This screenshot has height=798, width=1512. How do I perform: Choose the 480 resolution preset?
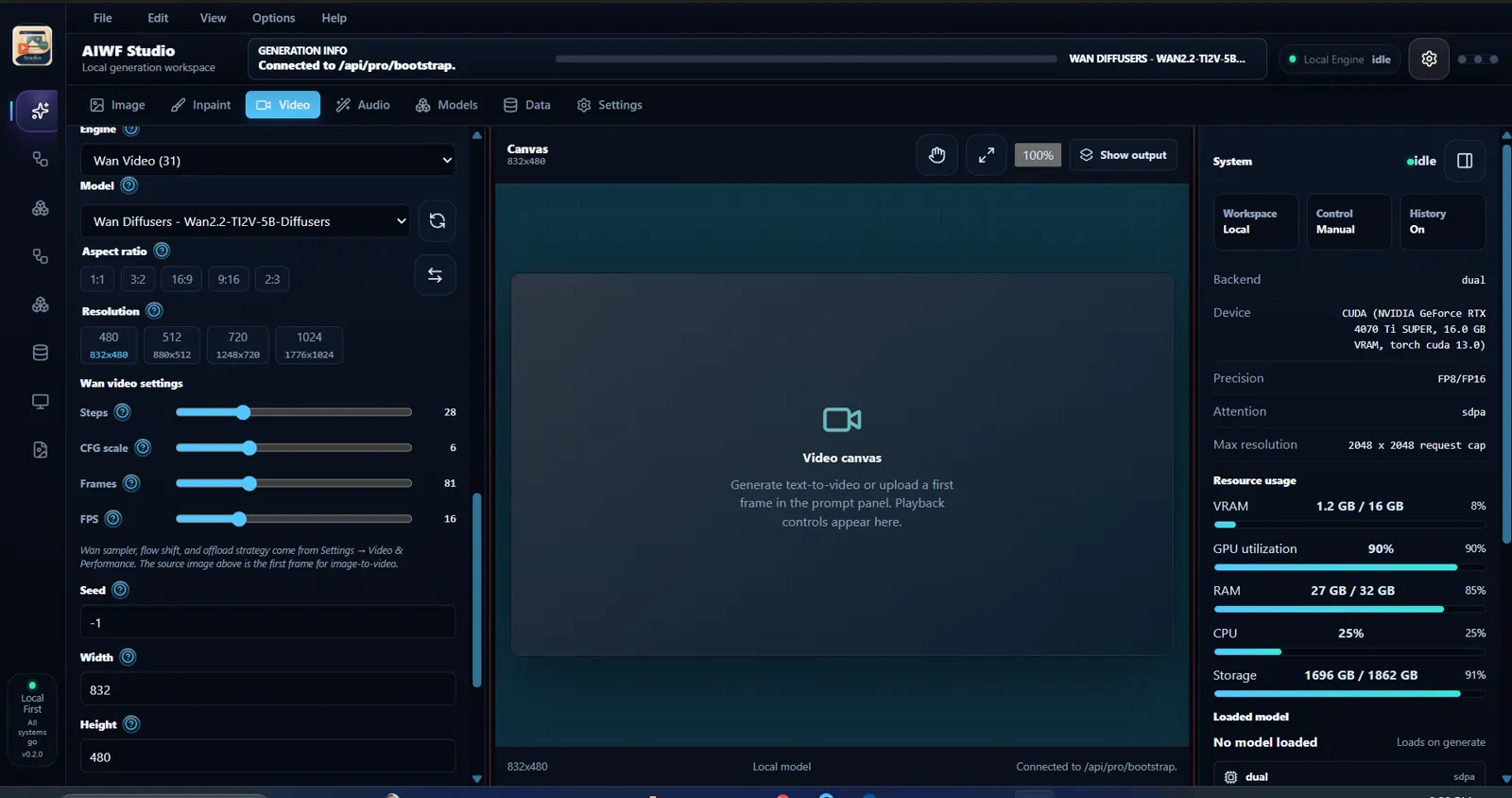tap(109, 345)
